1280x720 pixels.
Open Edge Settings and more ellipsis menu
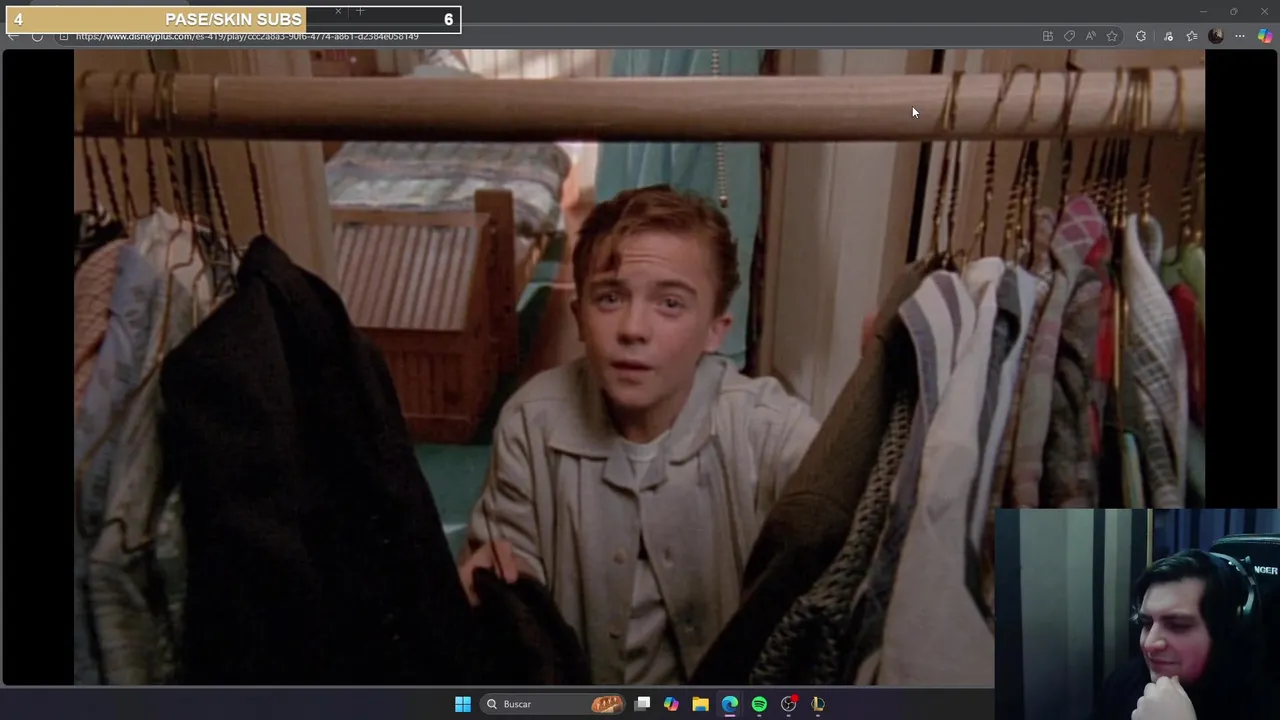[x=1240, y=36]
